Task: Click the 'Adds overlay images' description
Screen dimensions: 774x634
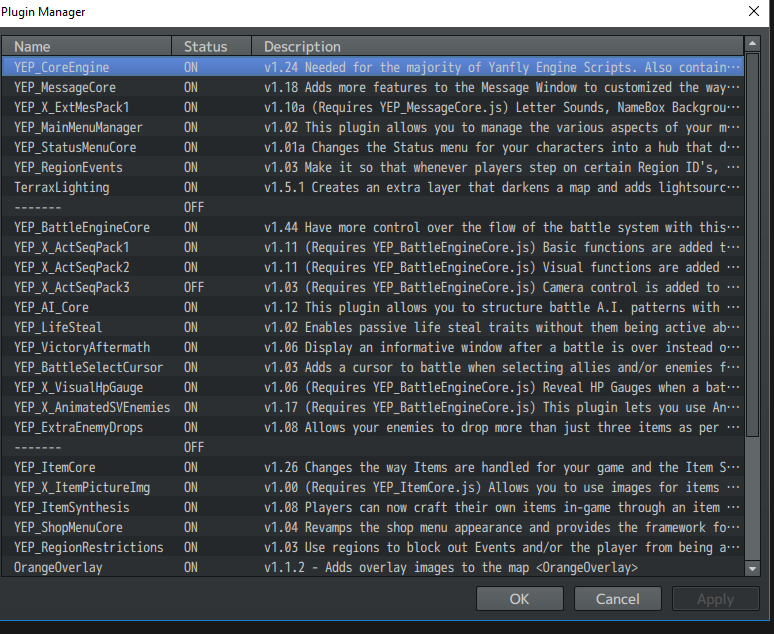Action: click(x=451, y=568)
